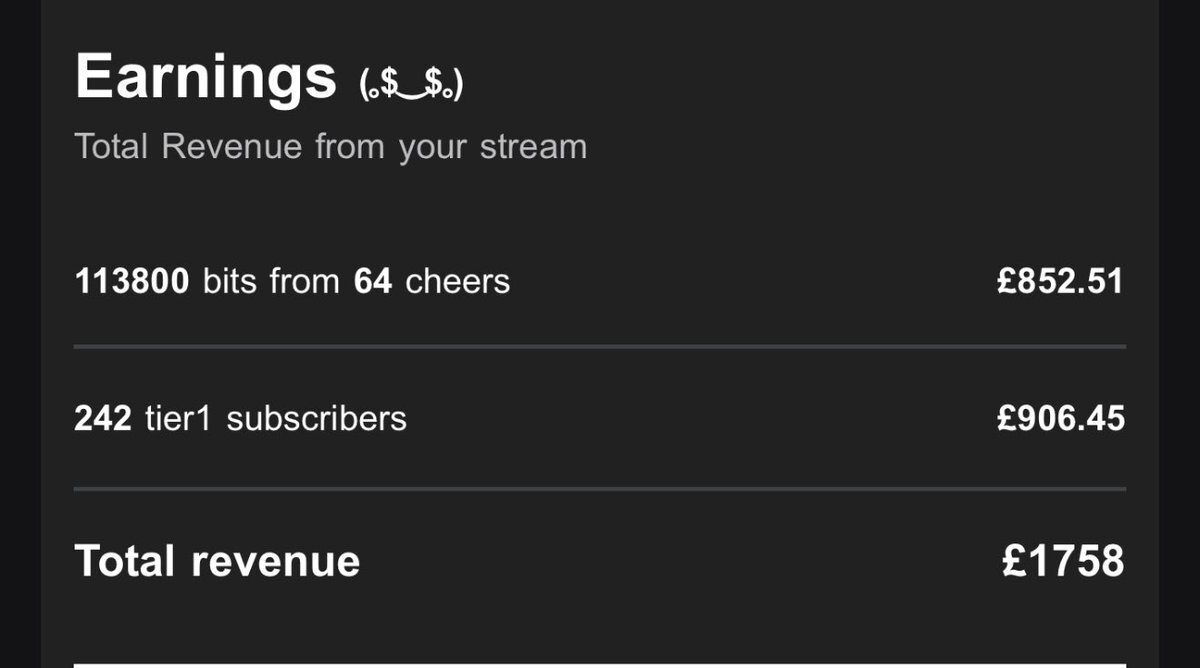1200x668 pixels.
Task: Click the word 'Revenue' in the subtitle
Action: coord(232,147)
